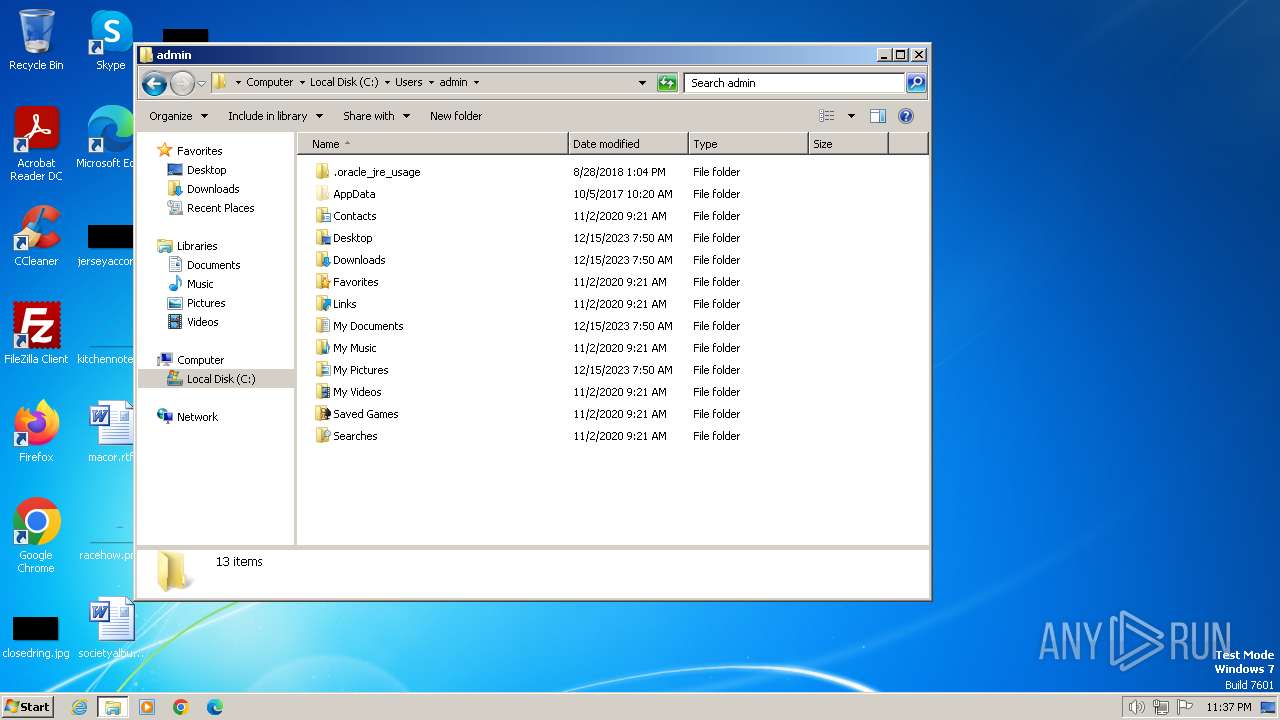Open the Start menu
Image resolution: width=1280 pixels, height=720 pixels.
[x=27, y=706]
